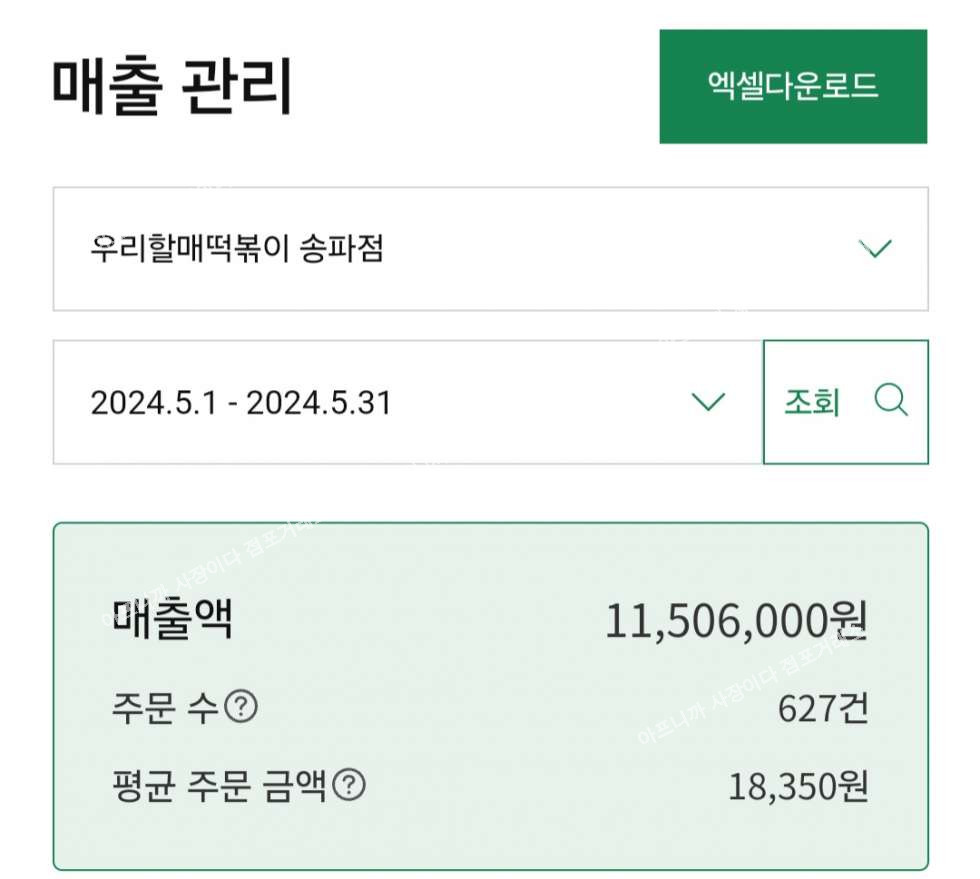Click the magnifying glass search icon

pyautogui.click(x=890, y=401)
